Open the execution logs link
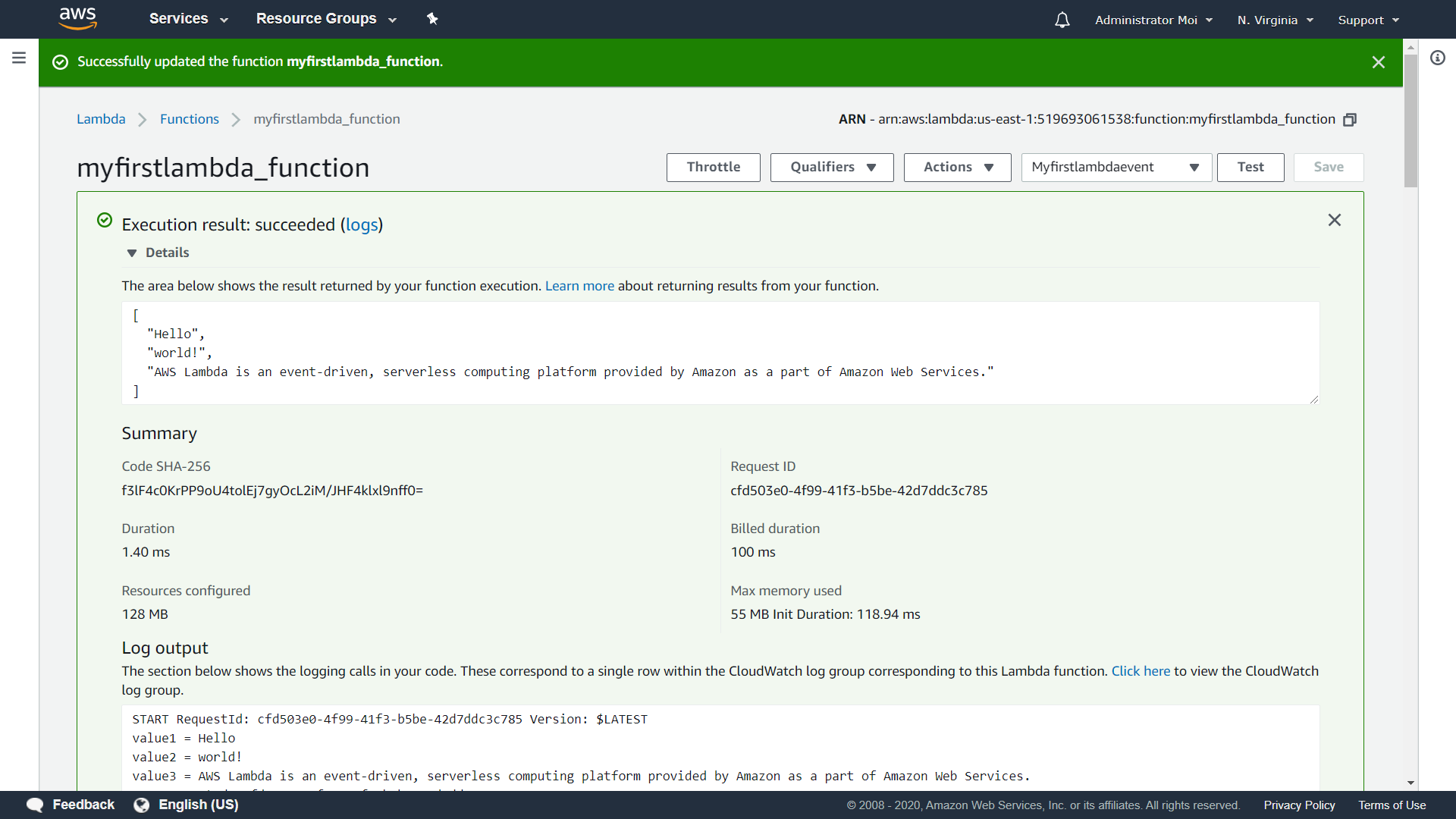The image size is (1456, 819). click(x=362, y=225)
